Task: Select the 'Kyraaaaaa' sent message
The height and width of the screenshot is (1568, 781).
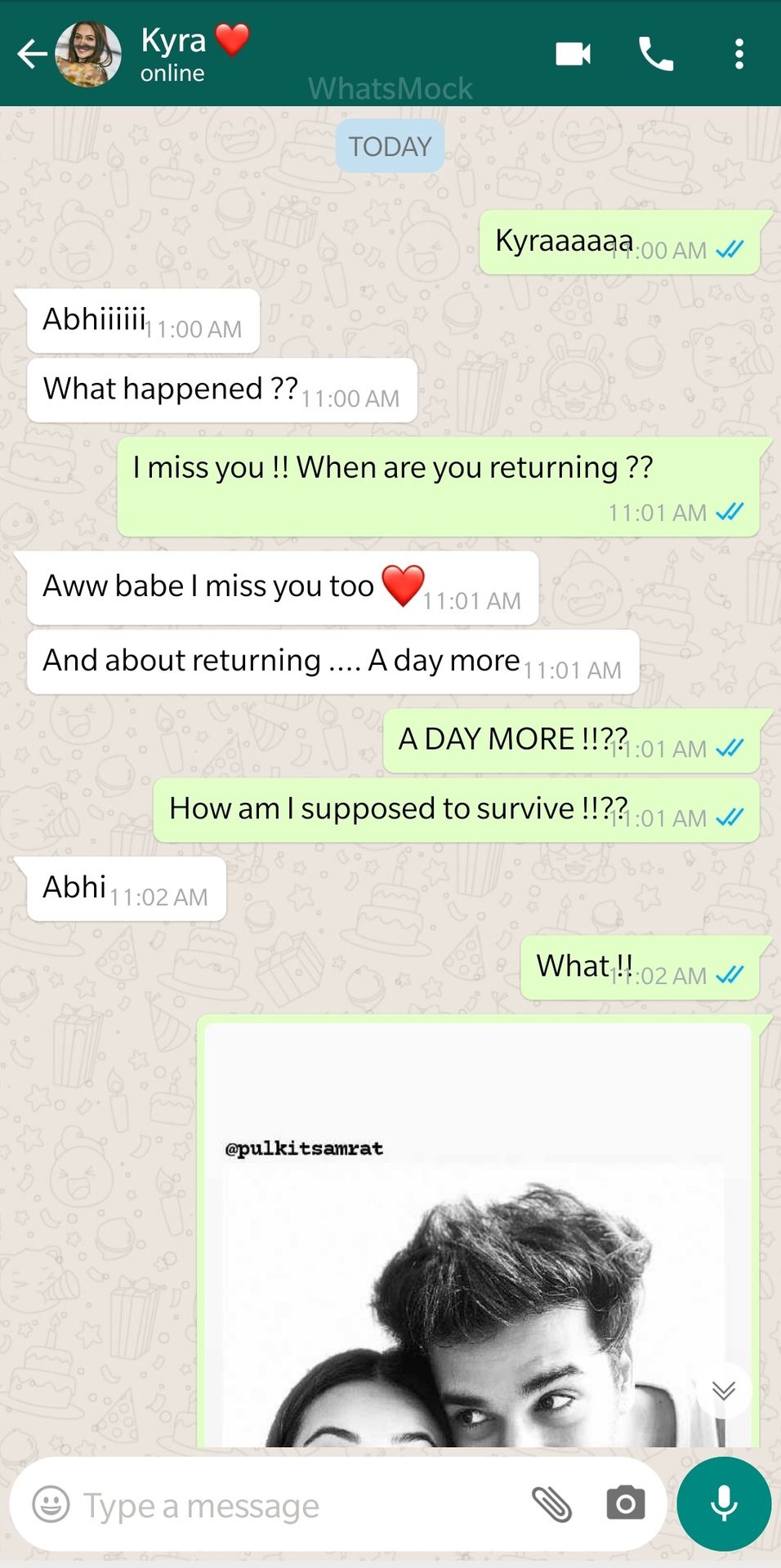Action: (x=620, y=243)
